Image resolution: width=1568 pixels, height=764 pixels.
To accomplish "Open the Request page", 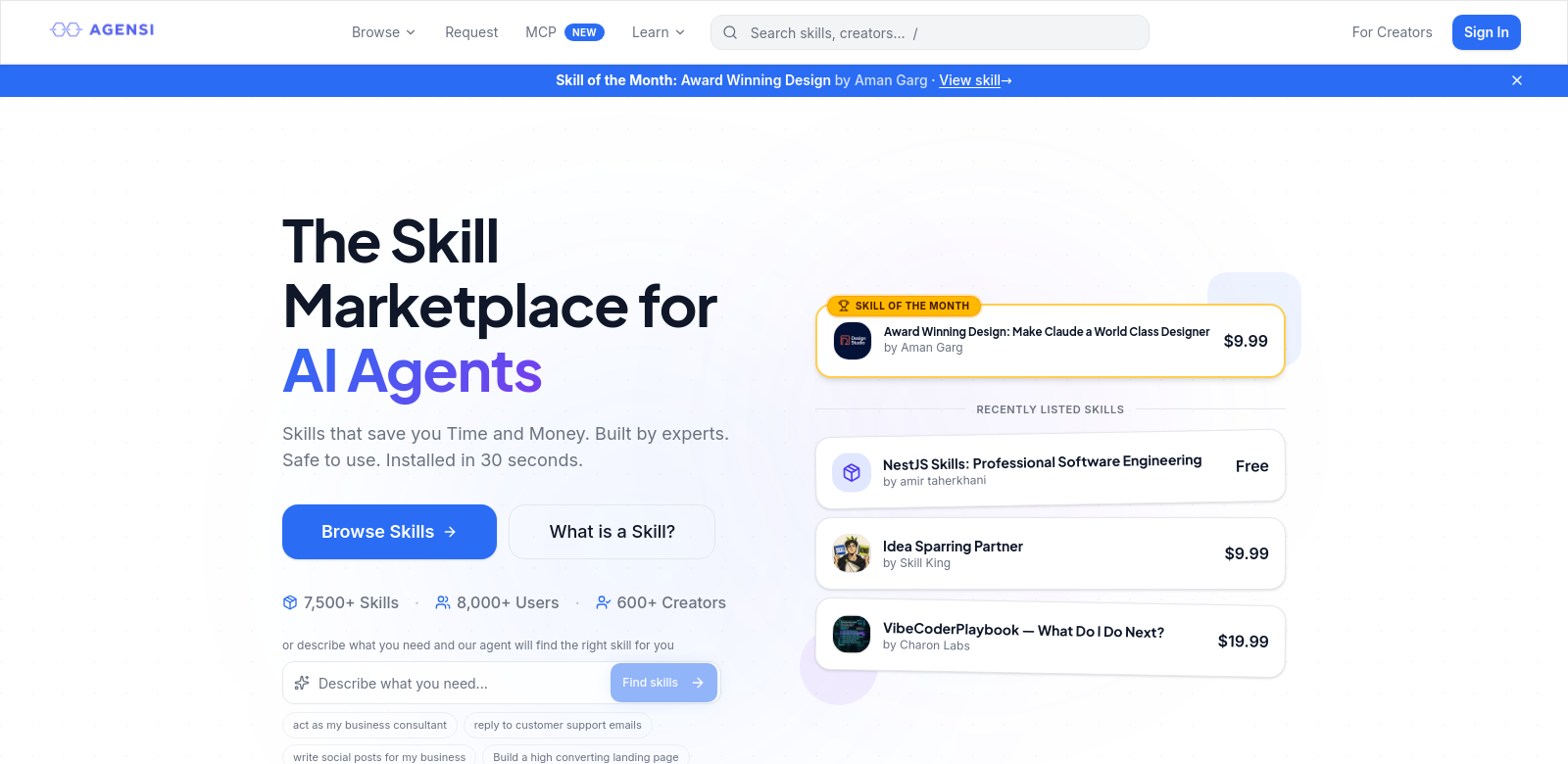I will (471, 32).
